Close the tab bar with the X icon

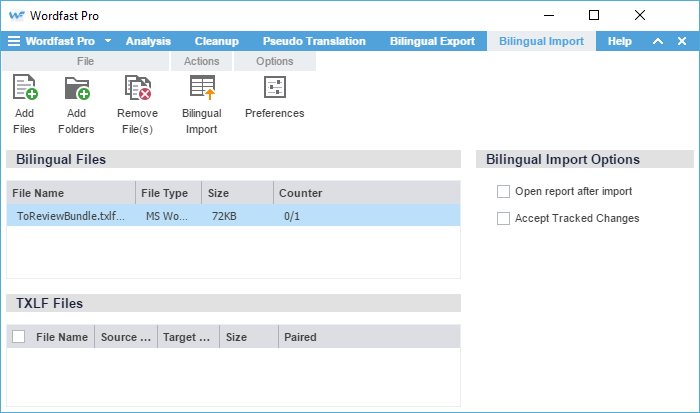click(682, 41)
